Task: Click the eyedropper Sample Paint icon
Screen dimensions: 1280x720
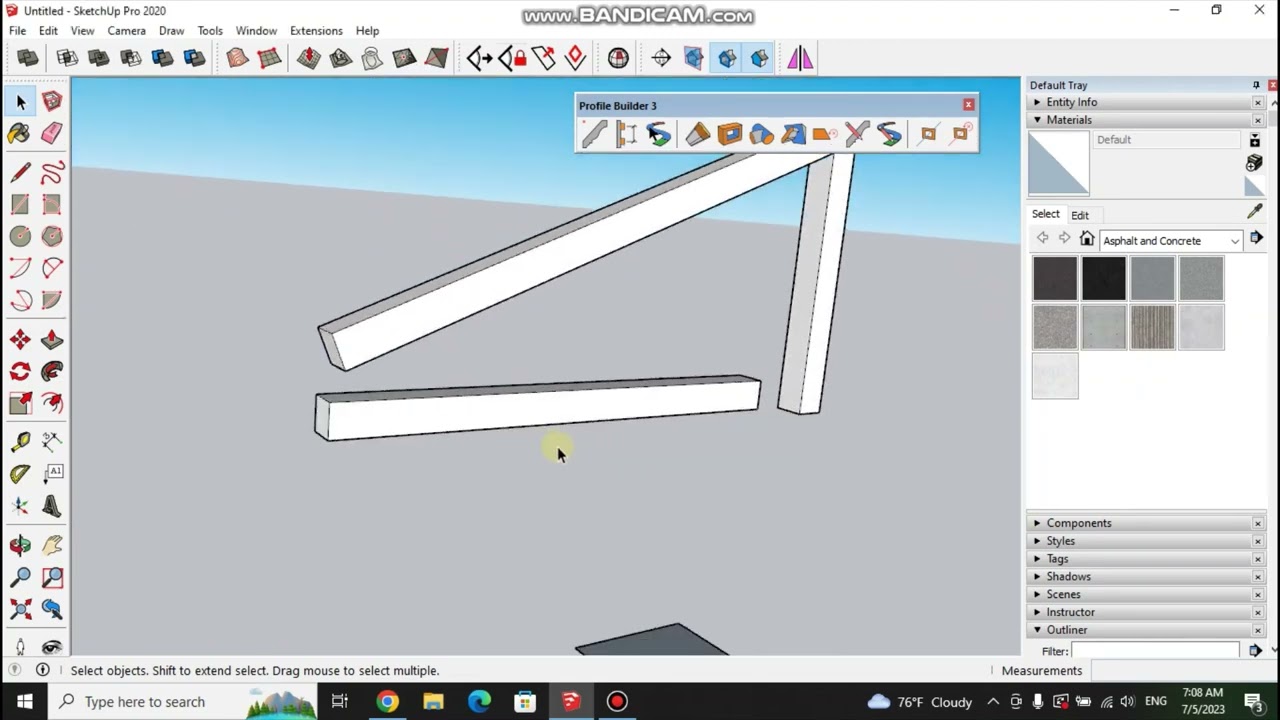Action: click(1255, 212)
